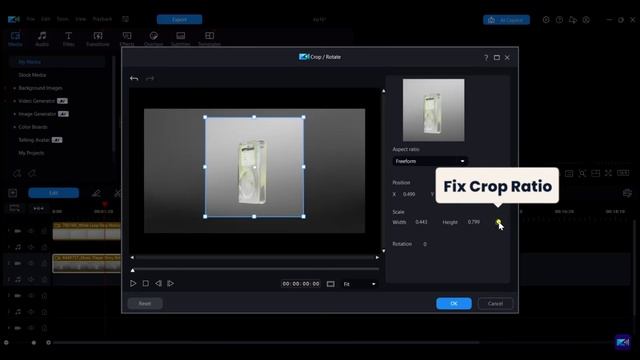Image resolution: width=640 pixels, height=360 pixels.
Task: Open the Aspect ratio Freeform dropdown
Action: pyautogui.click(x=430, y=161)
